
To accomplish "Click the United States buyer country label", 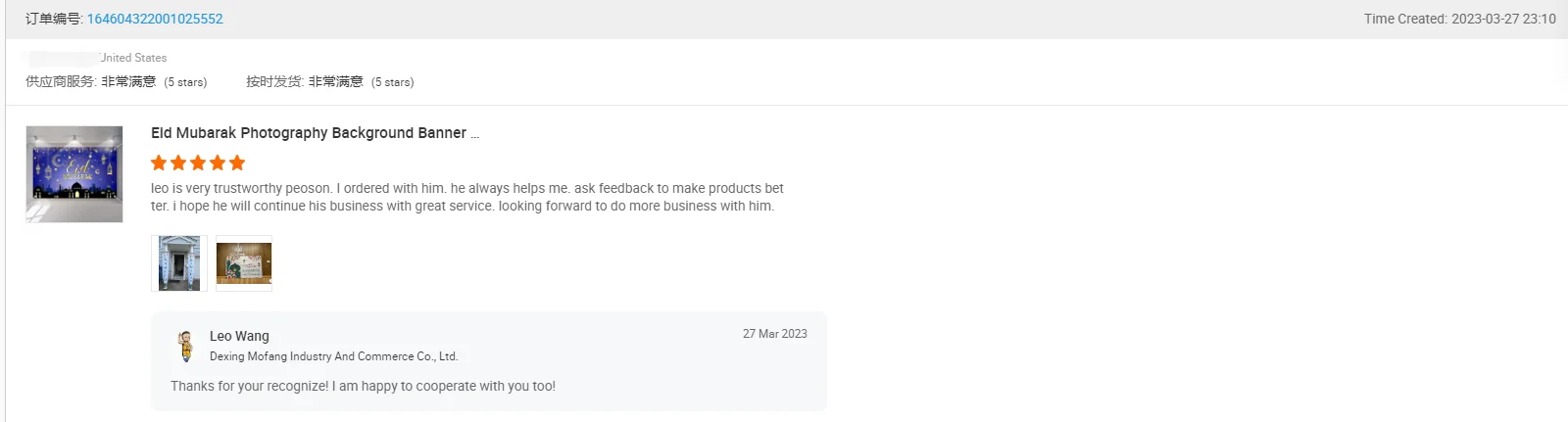I will coord(133,58).
